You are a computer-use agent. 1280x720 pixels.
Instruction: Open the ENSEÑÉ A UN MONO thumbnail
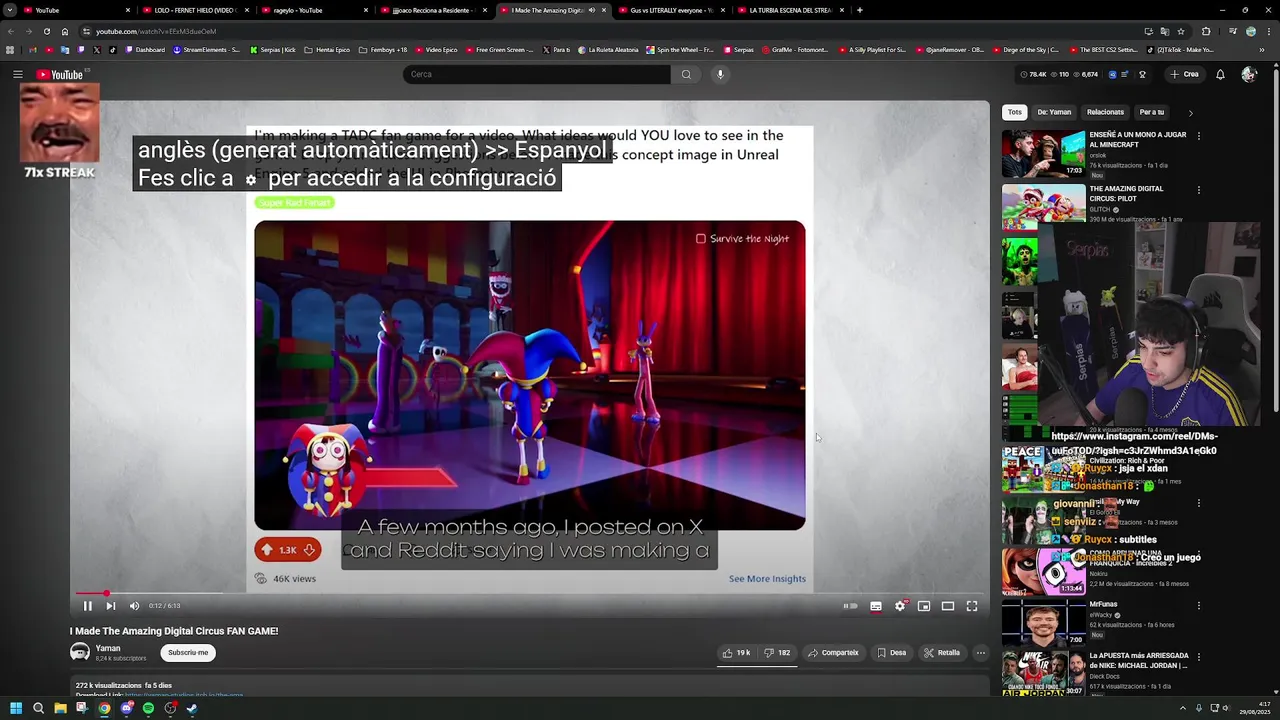coord(1043,154)
